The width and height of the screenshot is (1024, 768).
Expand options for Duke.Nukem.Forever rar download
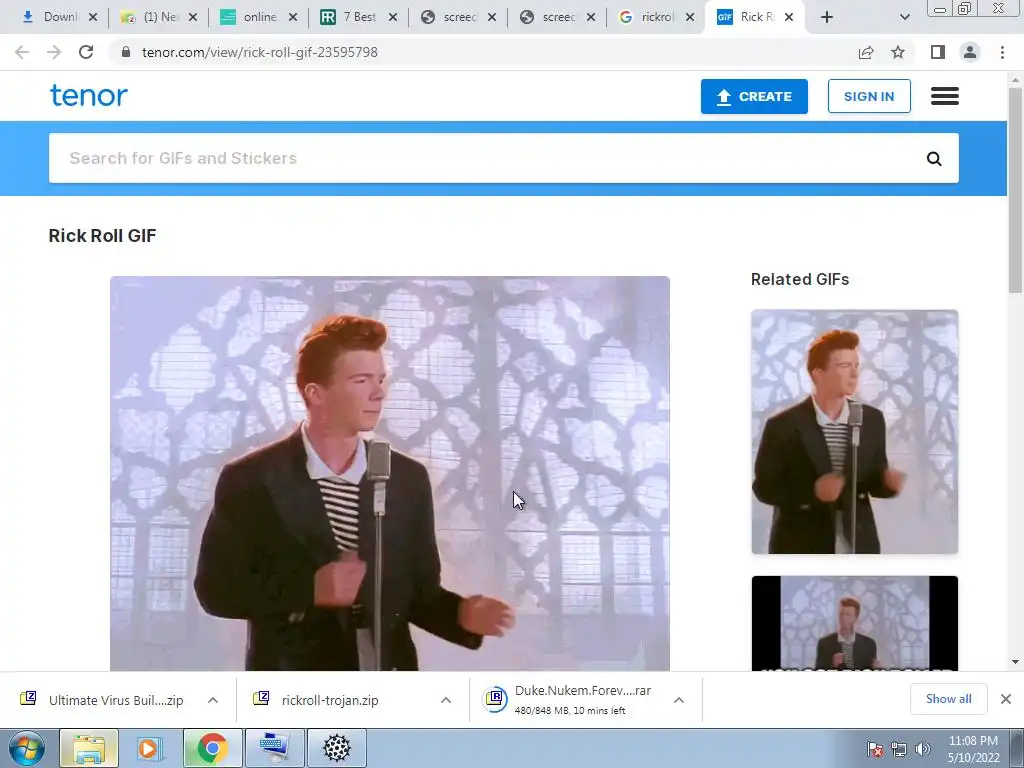pyautogui.click(x=679, y=700)
